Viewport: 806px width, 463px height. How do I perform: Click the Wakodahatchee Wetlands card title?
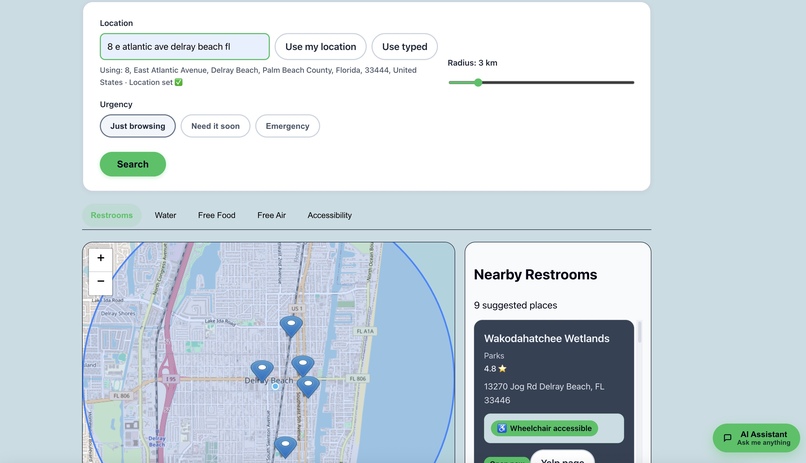click(546, 339)
